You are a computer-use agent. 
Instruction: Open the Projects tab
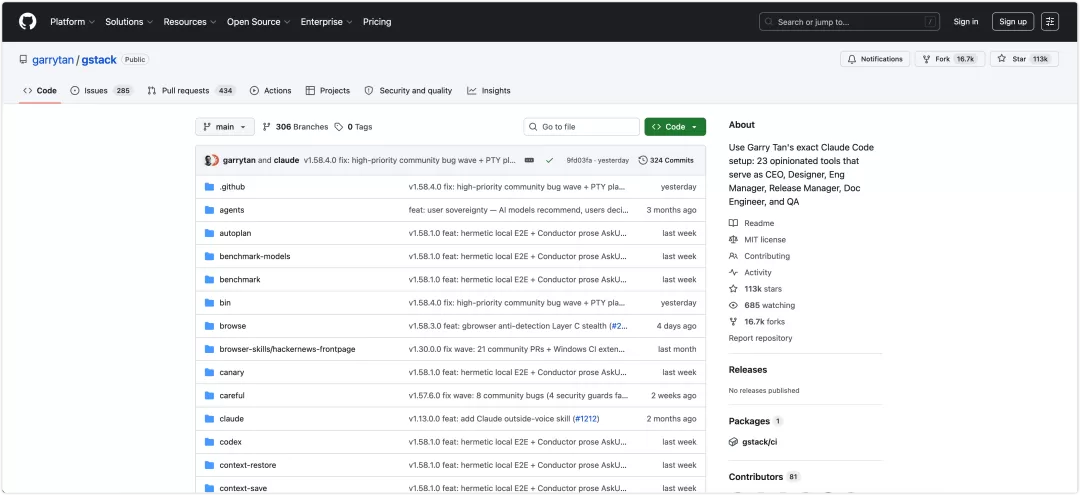click(x=328, y=91)
